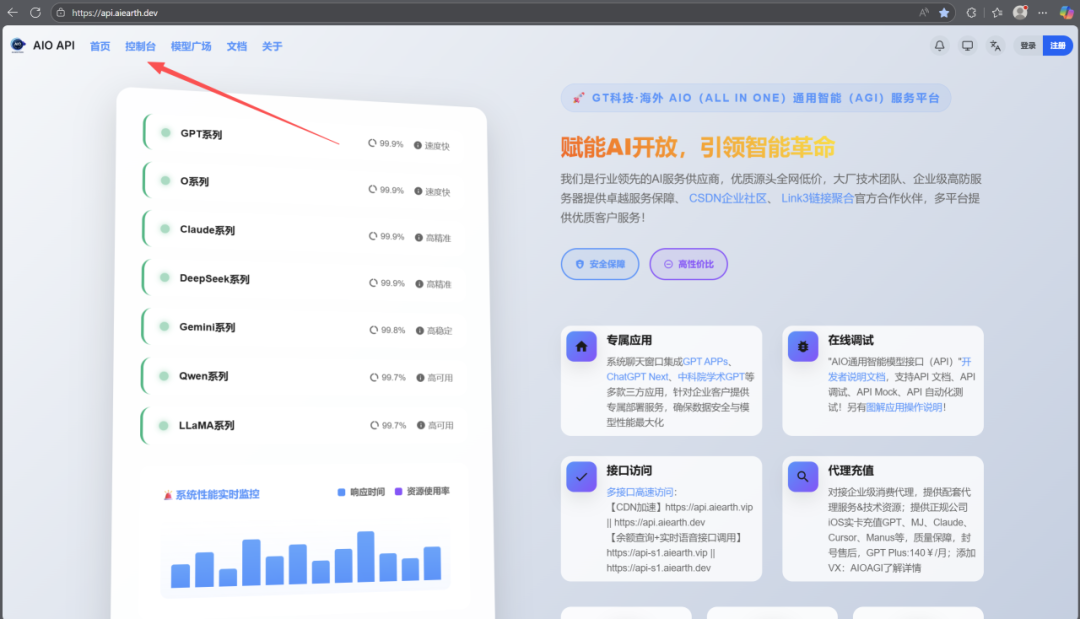Select the Gemini系列 row
1080x619 pixels.
300,327
